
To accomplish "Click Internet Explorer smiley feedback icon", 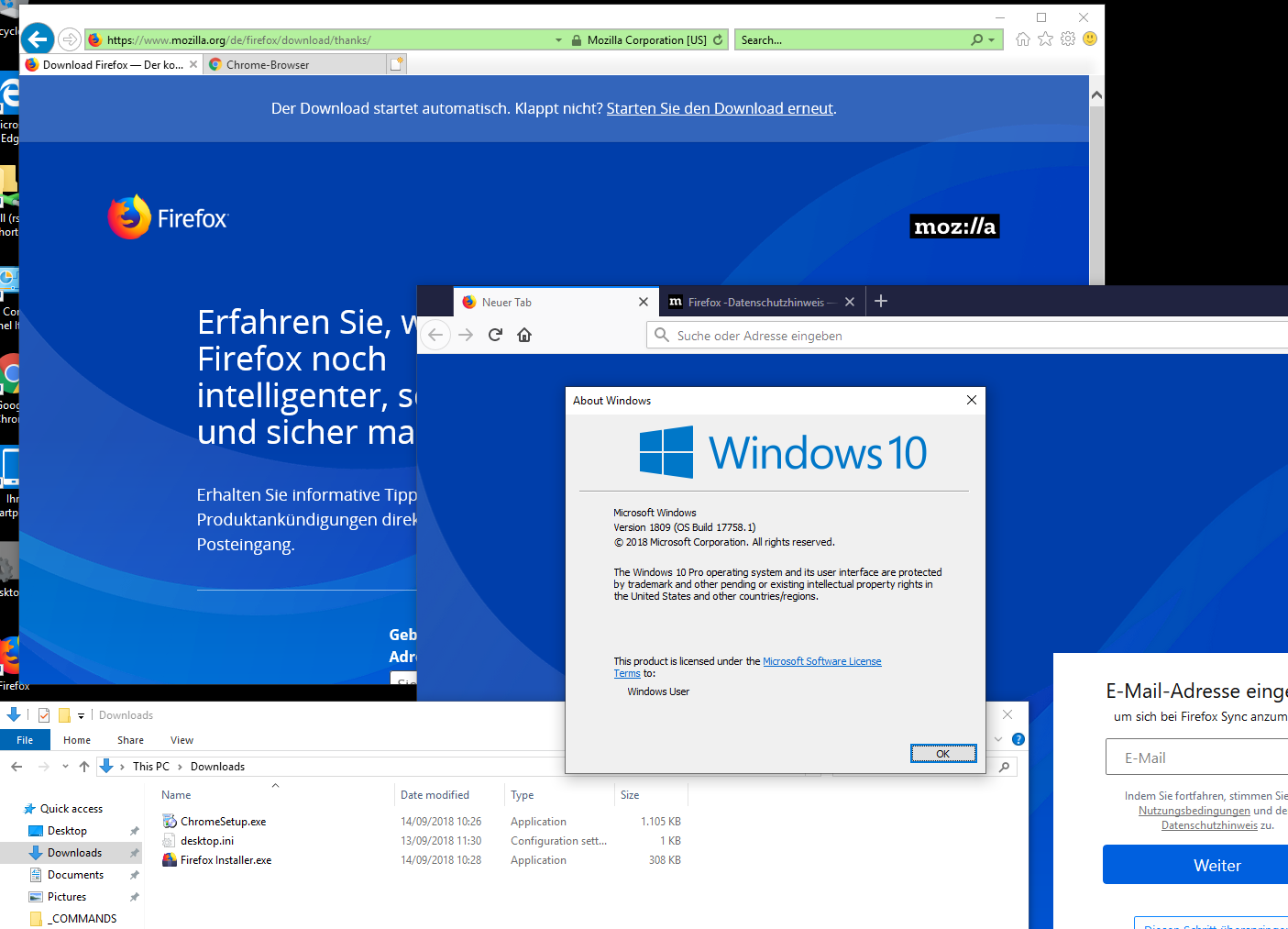I will tap(1090, 39).
